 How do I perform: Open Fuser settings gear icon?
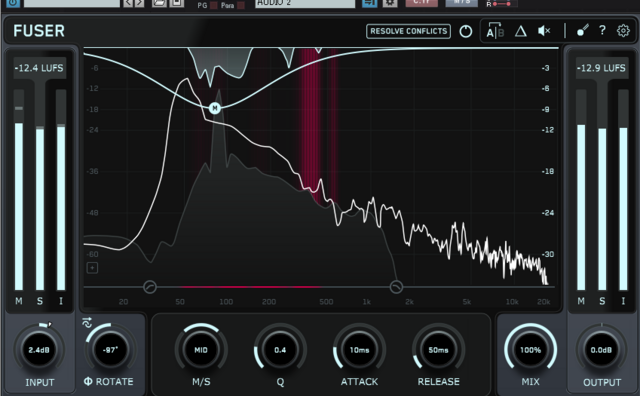pos(623,31)
